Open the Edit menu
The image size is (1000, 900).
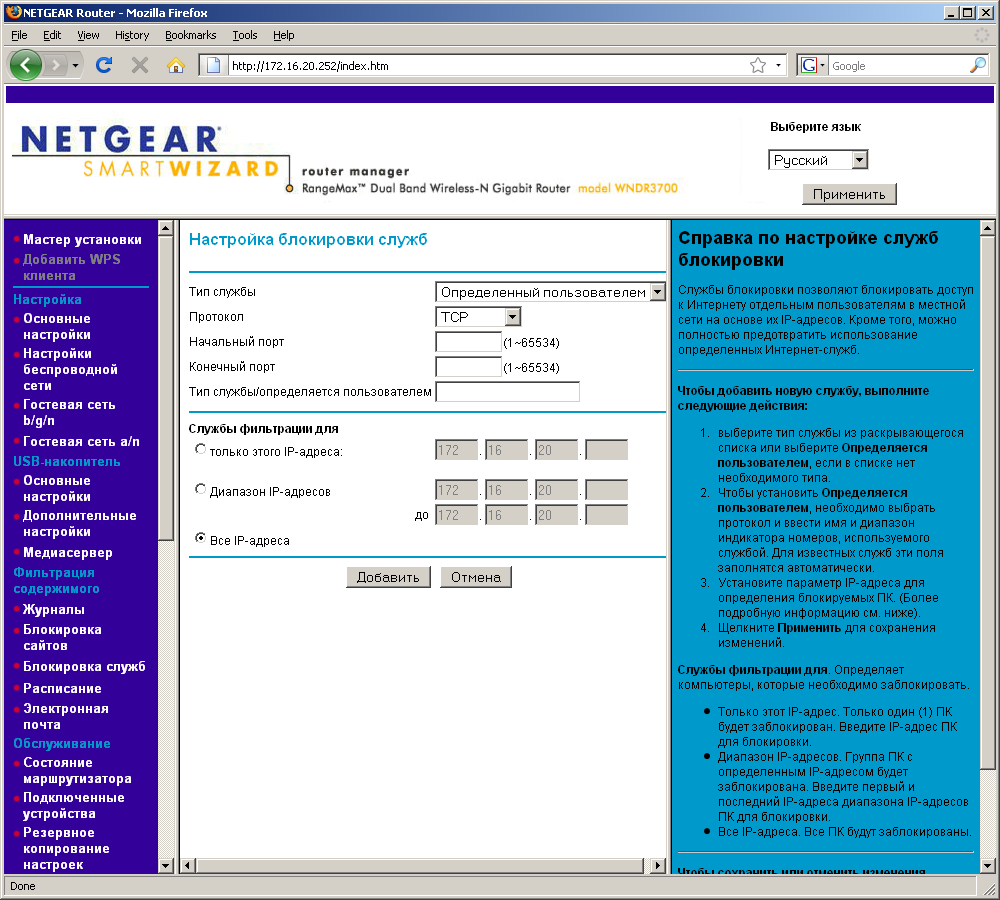tap(52, 35)
